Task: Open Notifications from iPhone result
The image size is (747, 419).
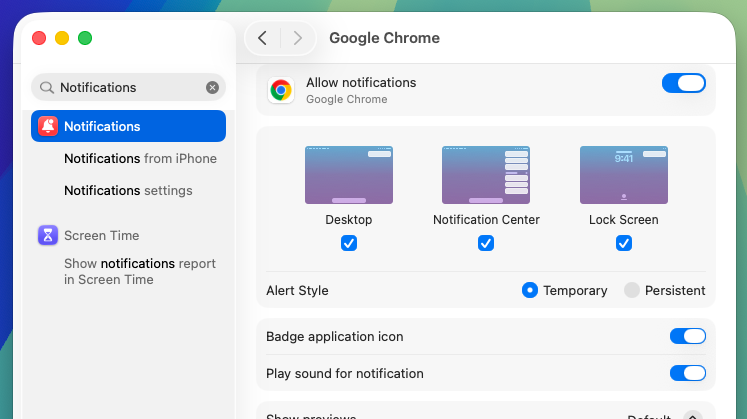Action: (140, 159)
